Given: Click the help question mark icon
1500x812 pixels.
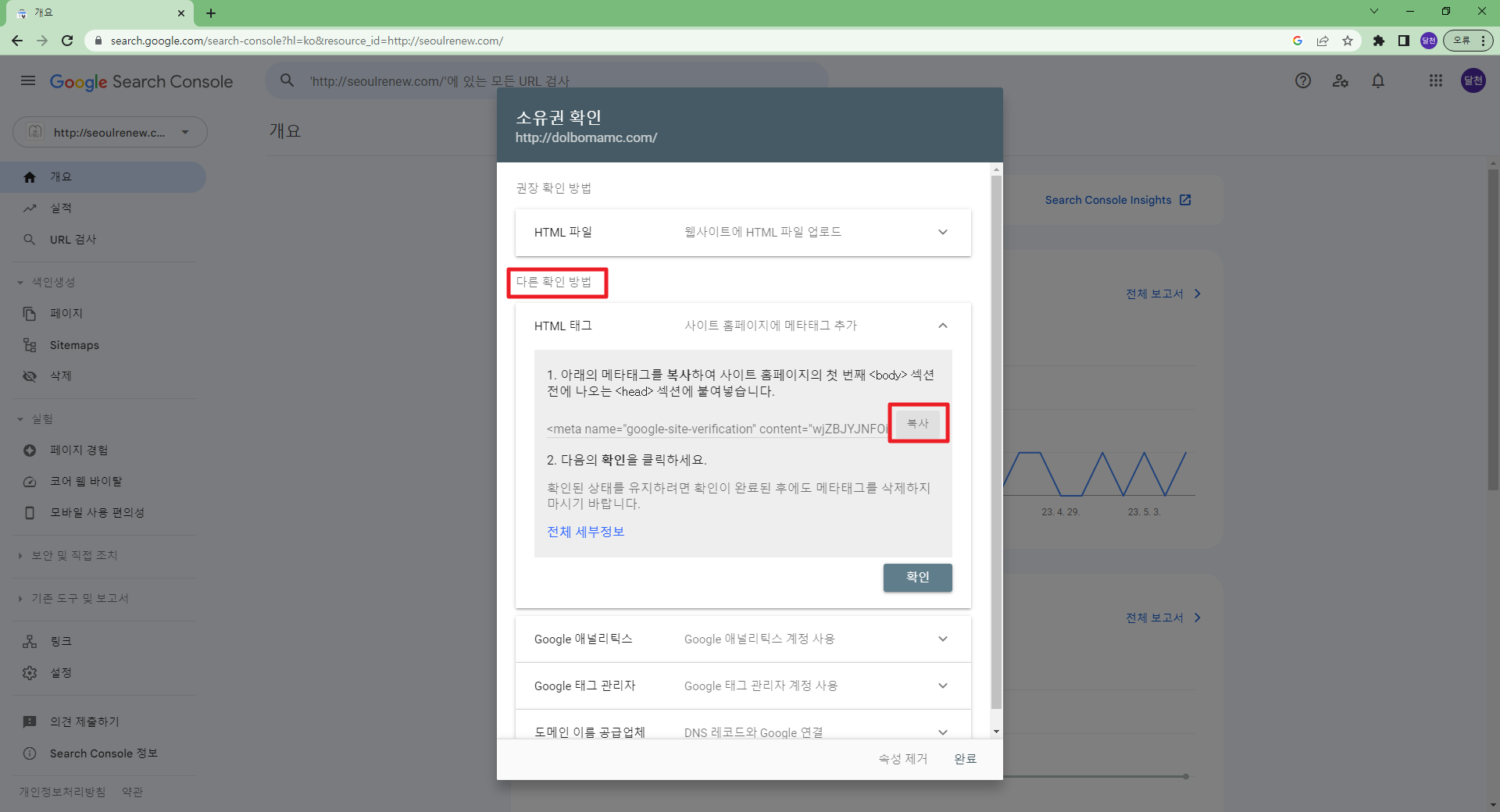Looking at the screenshot, I should (x=1302, y=80).
